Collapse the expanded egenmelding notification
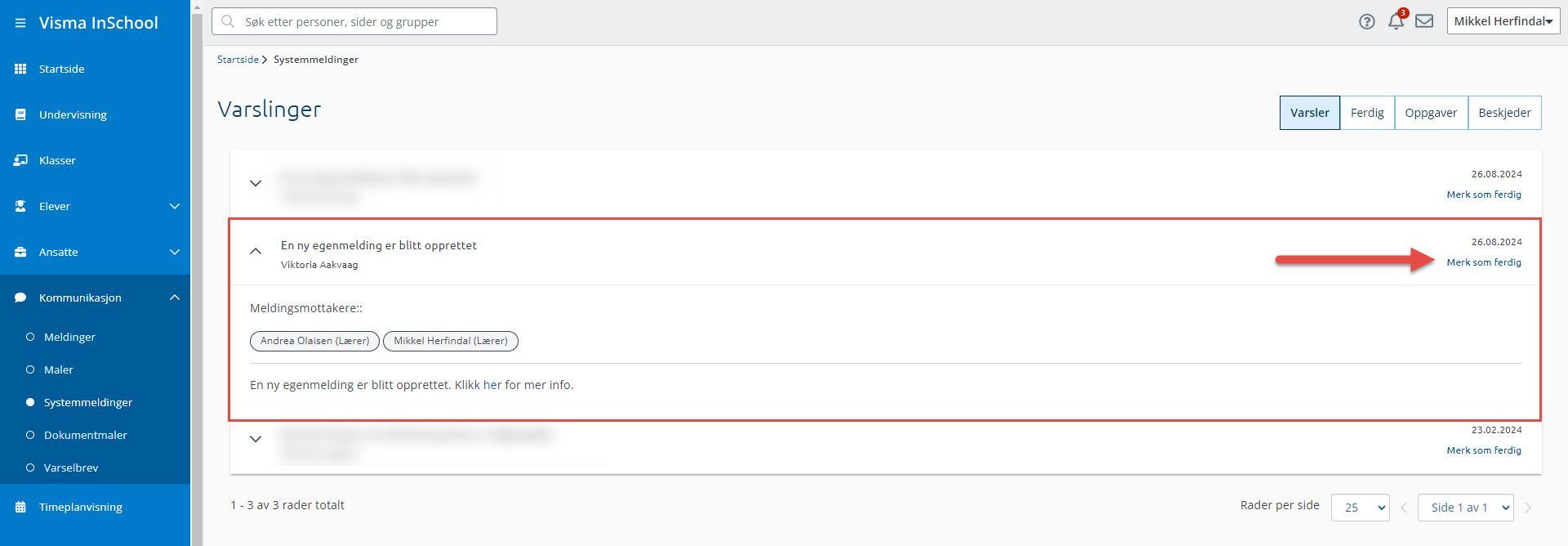The image size is (1568, 546). [x=256, y=251]
